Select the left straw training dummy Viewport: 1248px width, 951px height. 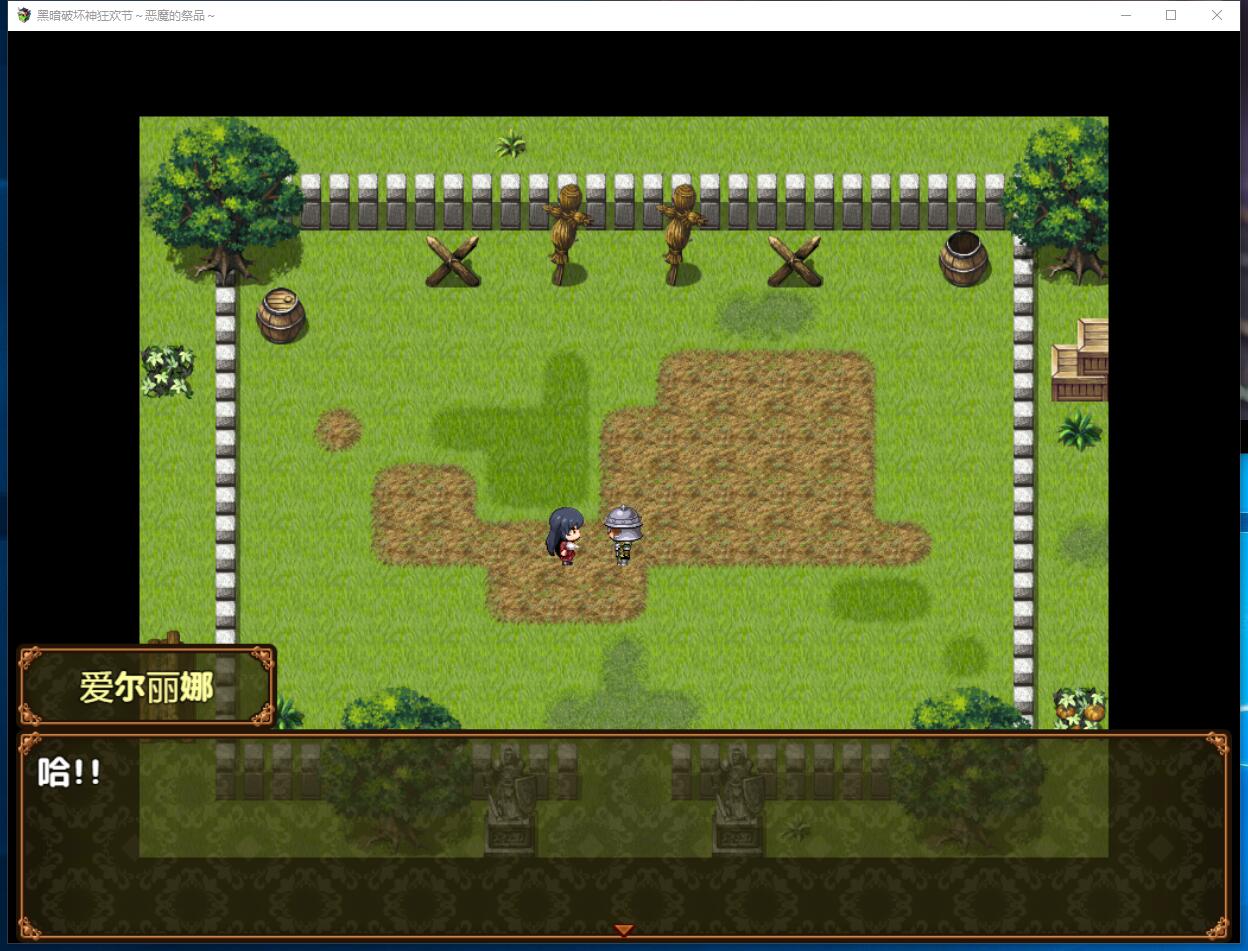coord(567,233)
